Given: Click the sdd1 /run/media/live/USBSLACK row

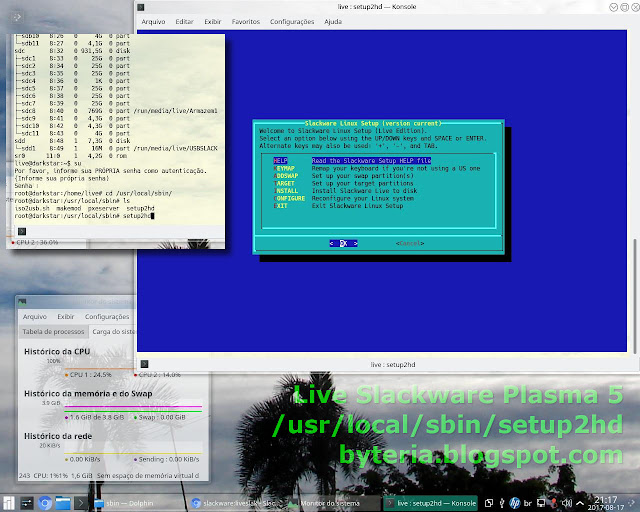Looking at the screenshot, I should pos(116,148).
